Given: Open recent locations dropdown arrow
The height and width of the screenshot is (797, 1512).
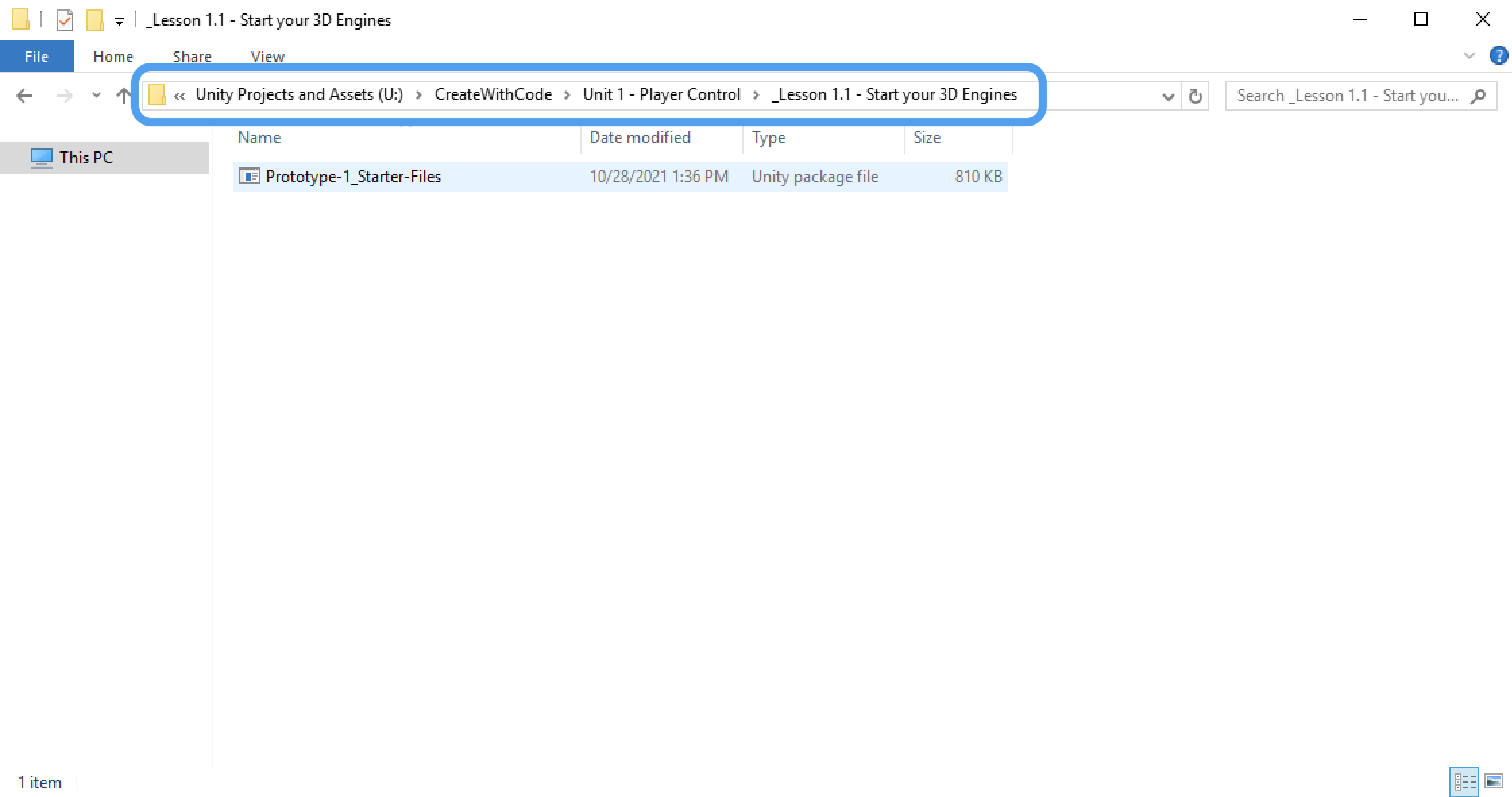Looking at the screenshot, I should [96, 96].
